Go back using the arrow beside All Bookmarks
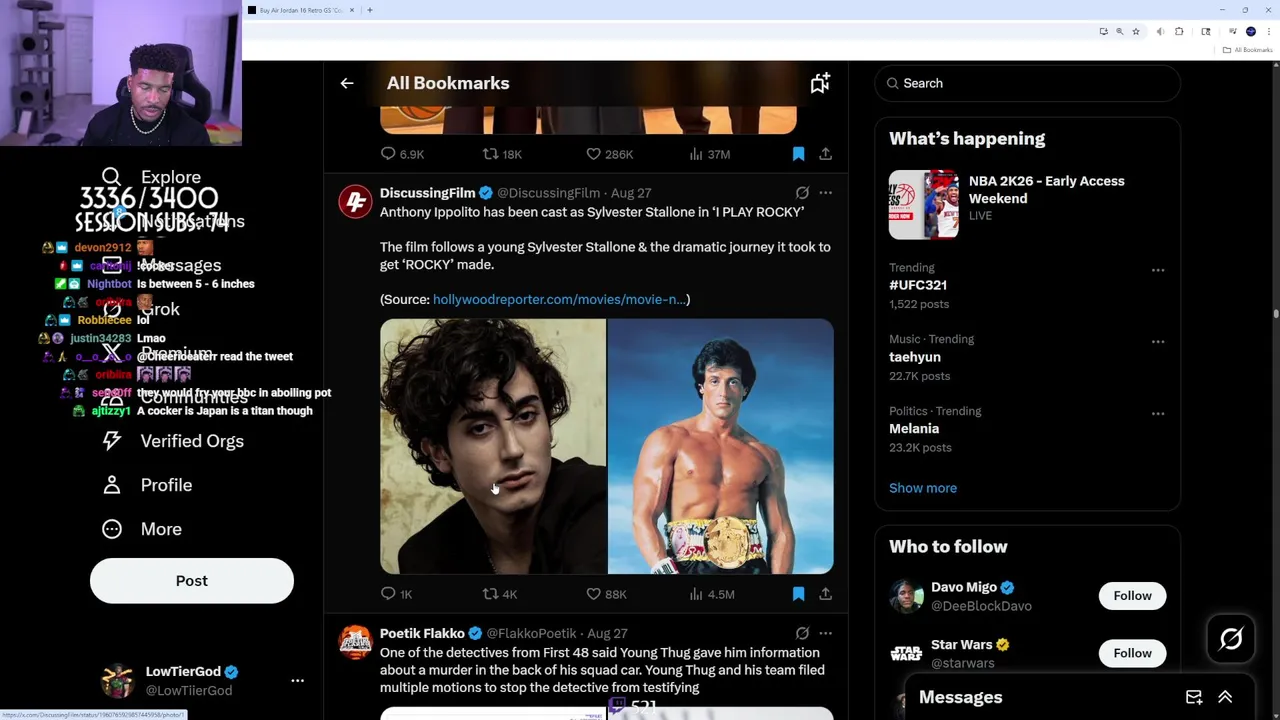This screenshot has width=1280, height=720. (x=347, y=83)
